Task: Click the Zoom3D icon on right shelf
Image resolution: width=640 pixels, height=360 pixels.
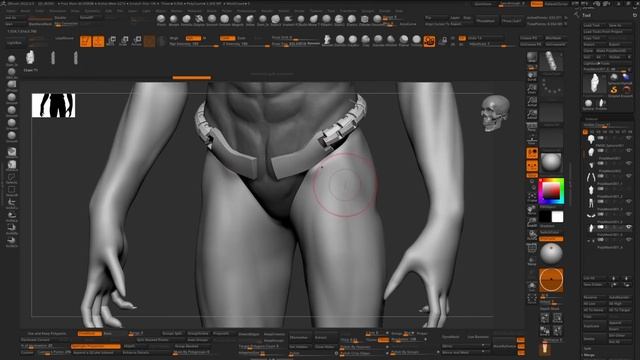Action: [x=532, y=222]
